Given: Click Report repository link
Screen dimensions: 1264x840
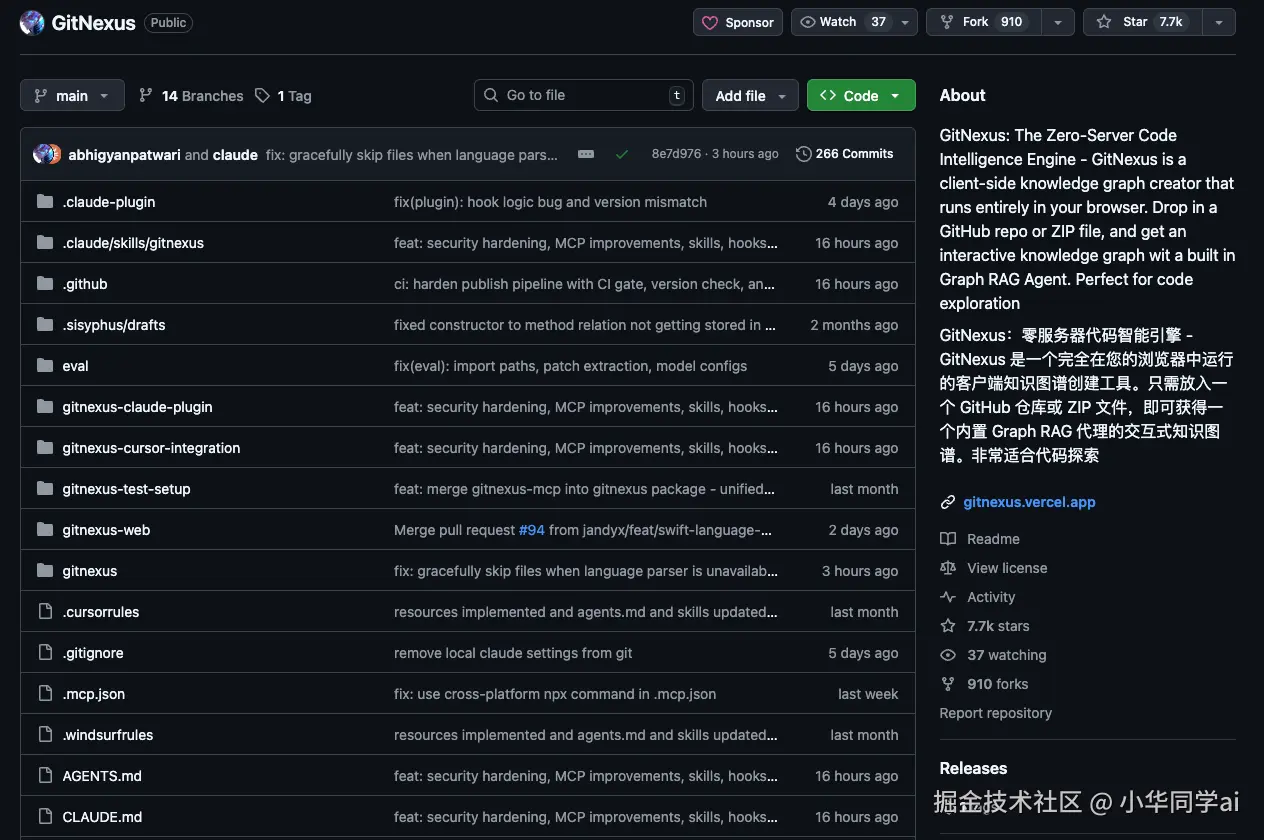Looking at the screenshot, I should coord(995,713).
